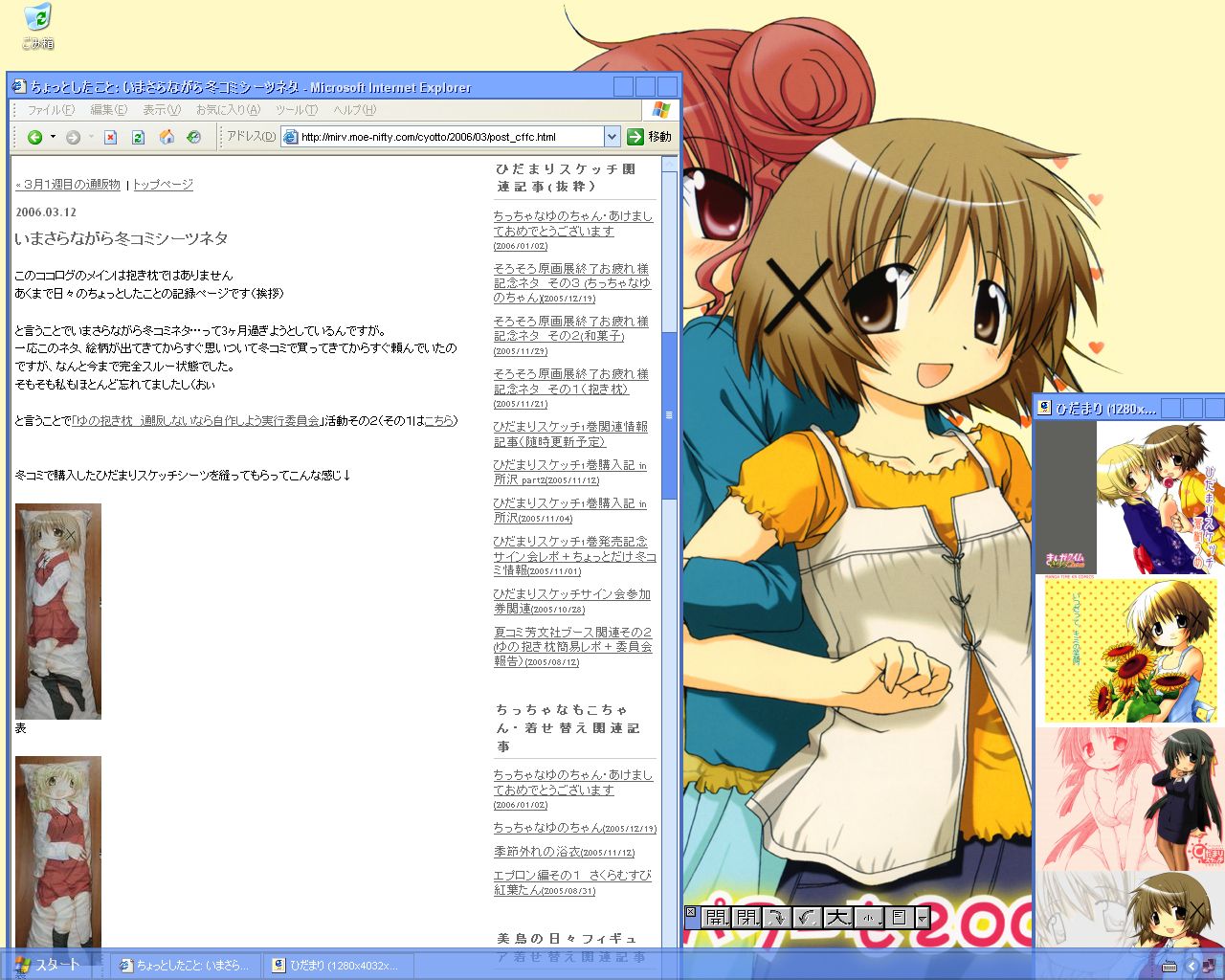Click the rotate counterclockwise arrow in the viewer toolbar
The height and width of the screenshot is (980, 1225).
pos(807,918)
